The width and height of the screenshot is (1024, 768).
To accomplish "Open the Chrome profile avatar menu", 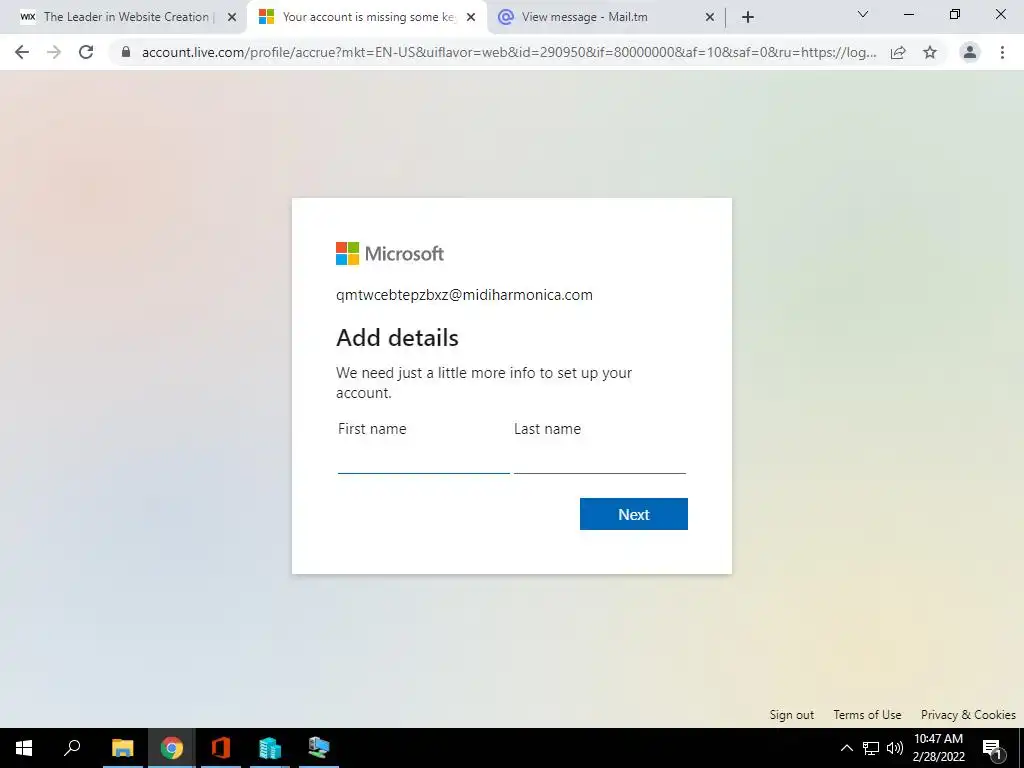I will point(970,52).
